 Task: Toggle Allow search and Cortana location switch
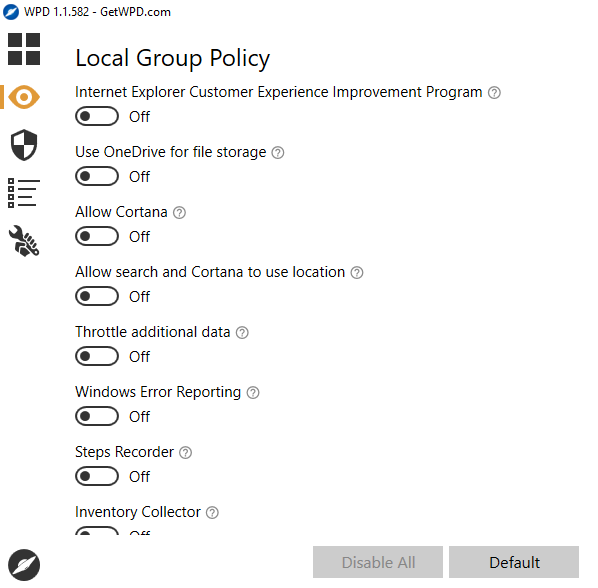97,296
